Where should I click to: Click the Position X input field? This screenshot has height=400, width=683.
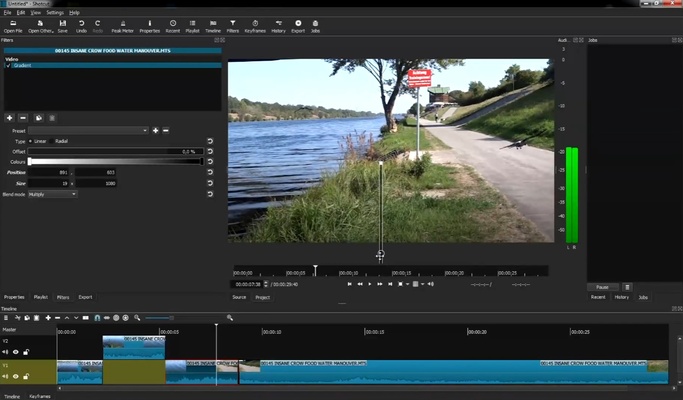tap(49, 173)
